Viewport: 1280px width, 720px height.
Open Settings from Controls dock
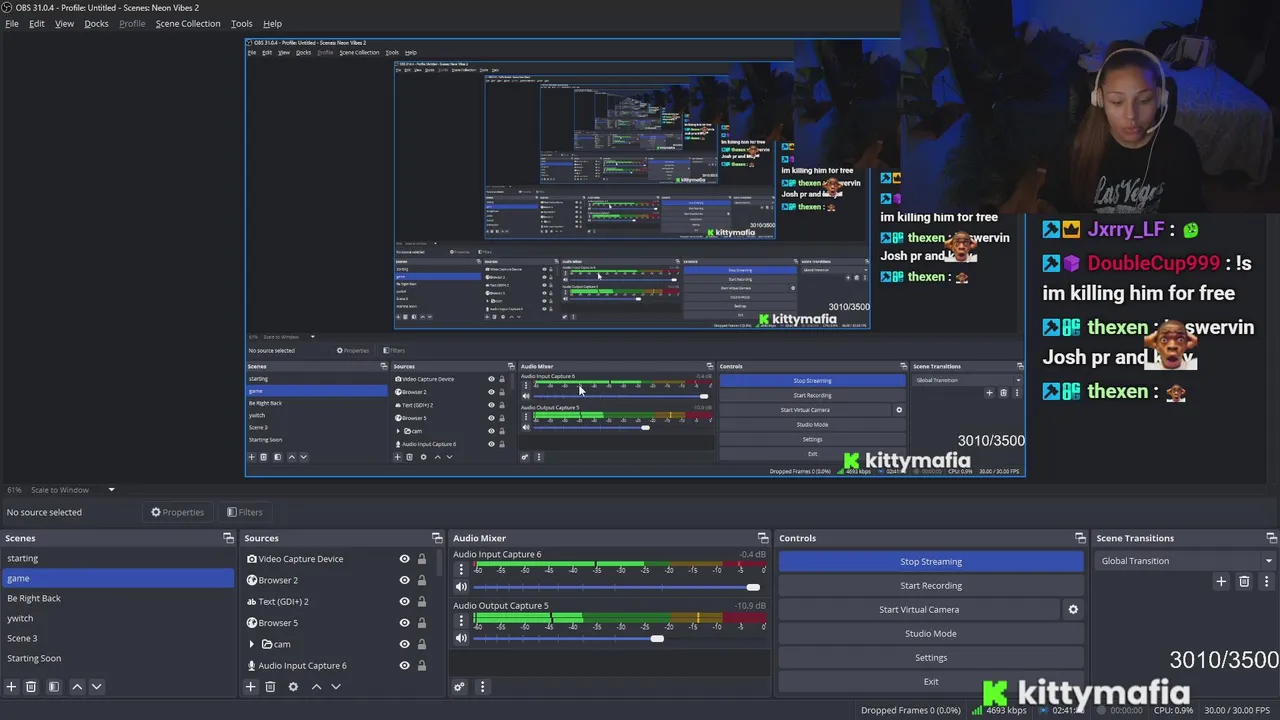[x=931, y=658]
